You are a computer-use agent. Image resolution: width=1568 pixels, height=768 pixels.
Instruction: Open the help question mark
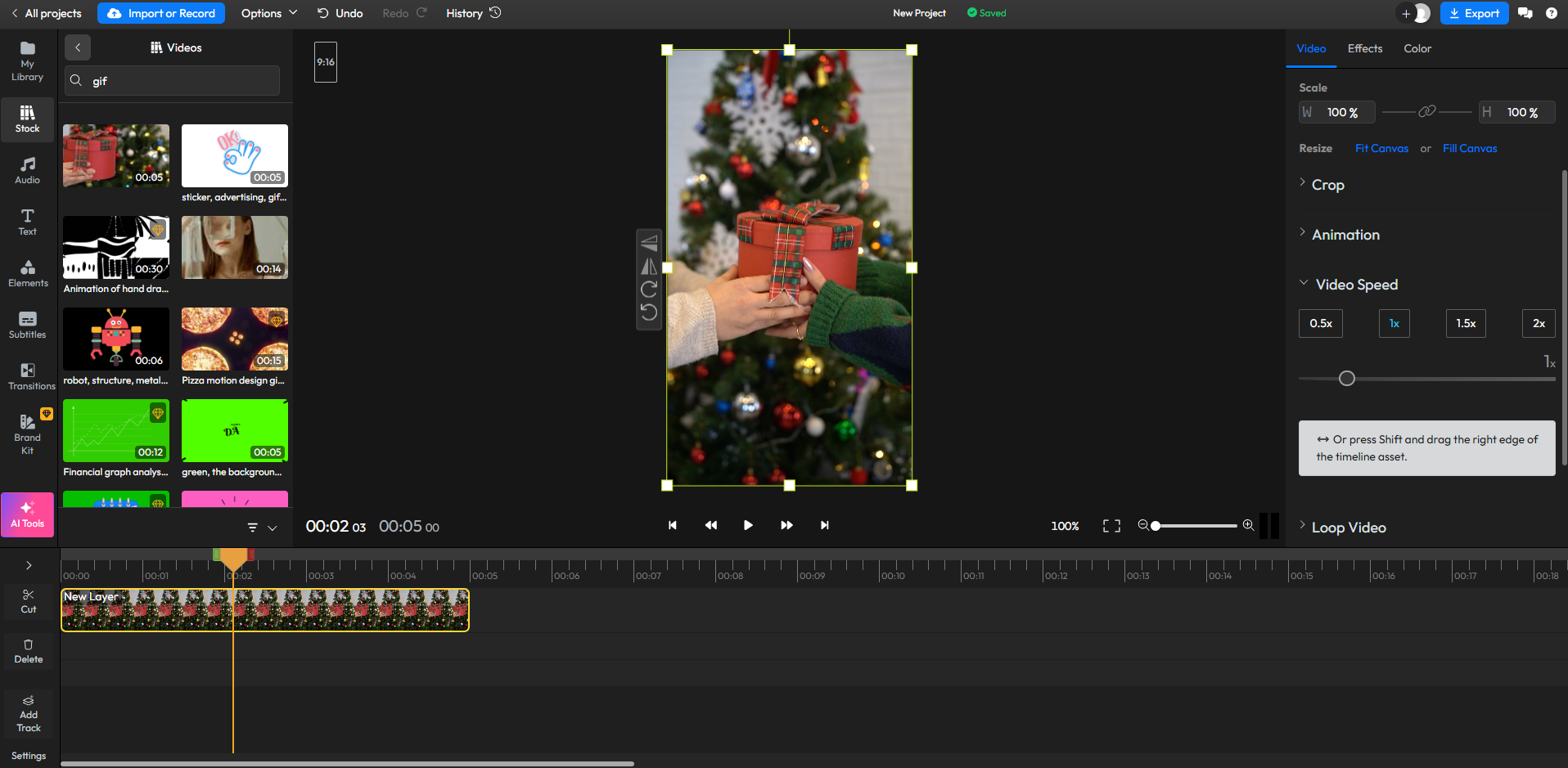[x=1551, y=13]
